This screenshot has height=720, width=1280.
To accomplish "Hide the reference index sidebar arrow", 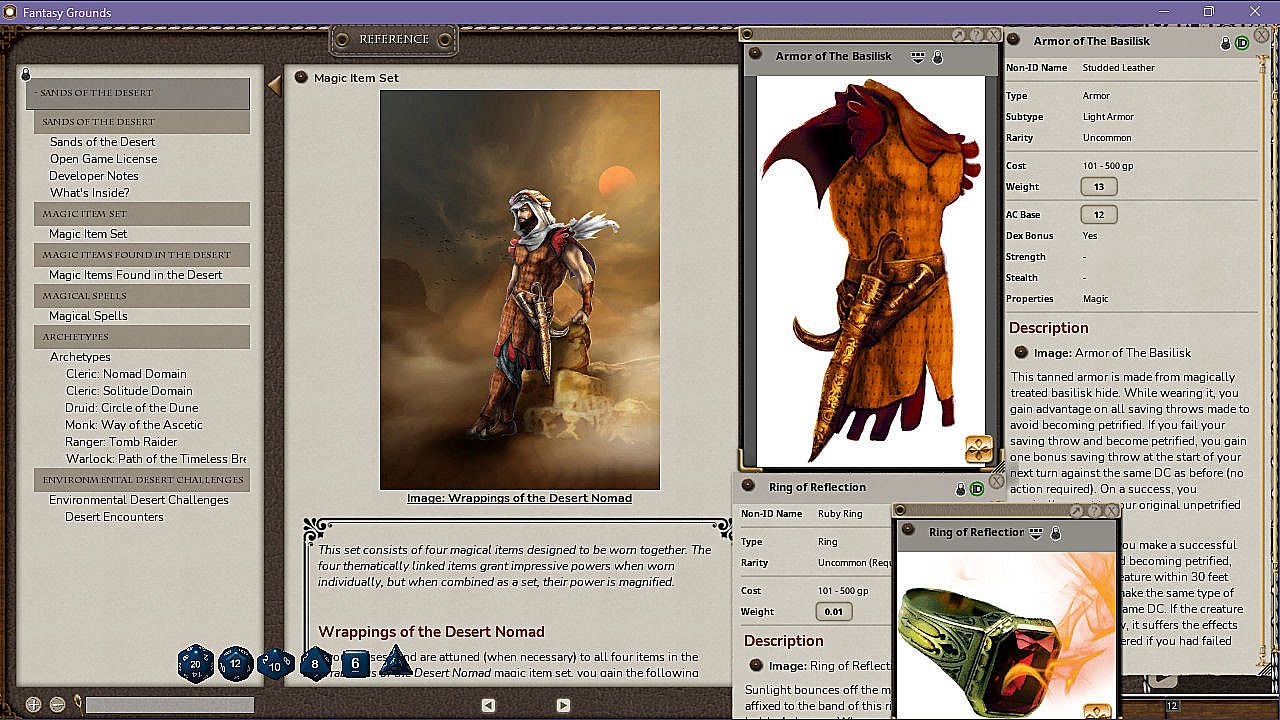I will coord(274,86).
